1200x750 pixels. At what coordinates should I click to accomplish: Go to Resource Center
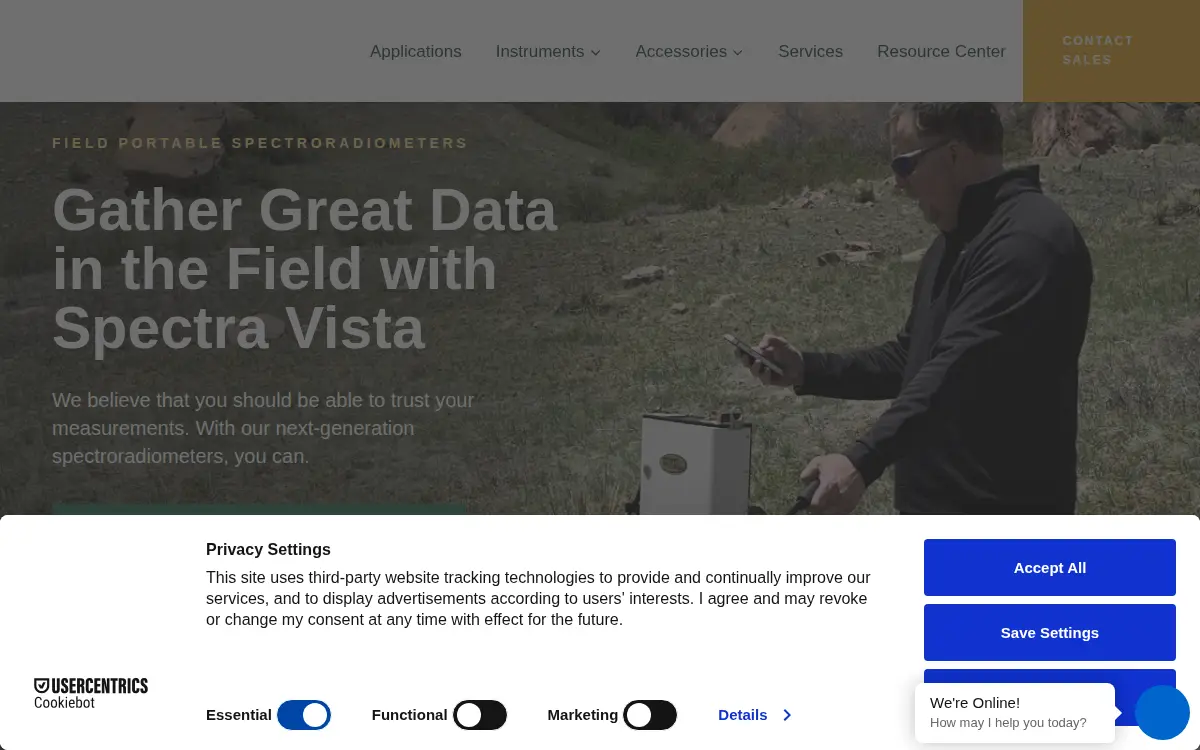[x=941, y=51]
